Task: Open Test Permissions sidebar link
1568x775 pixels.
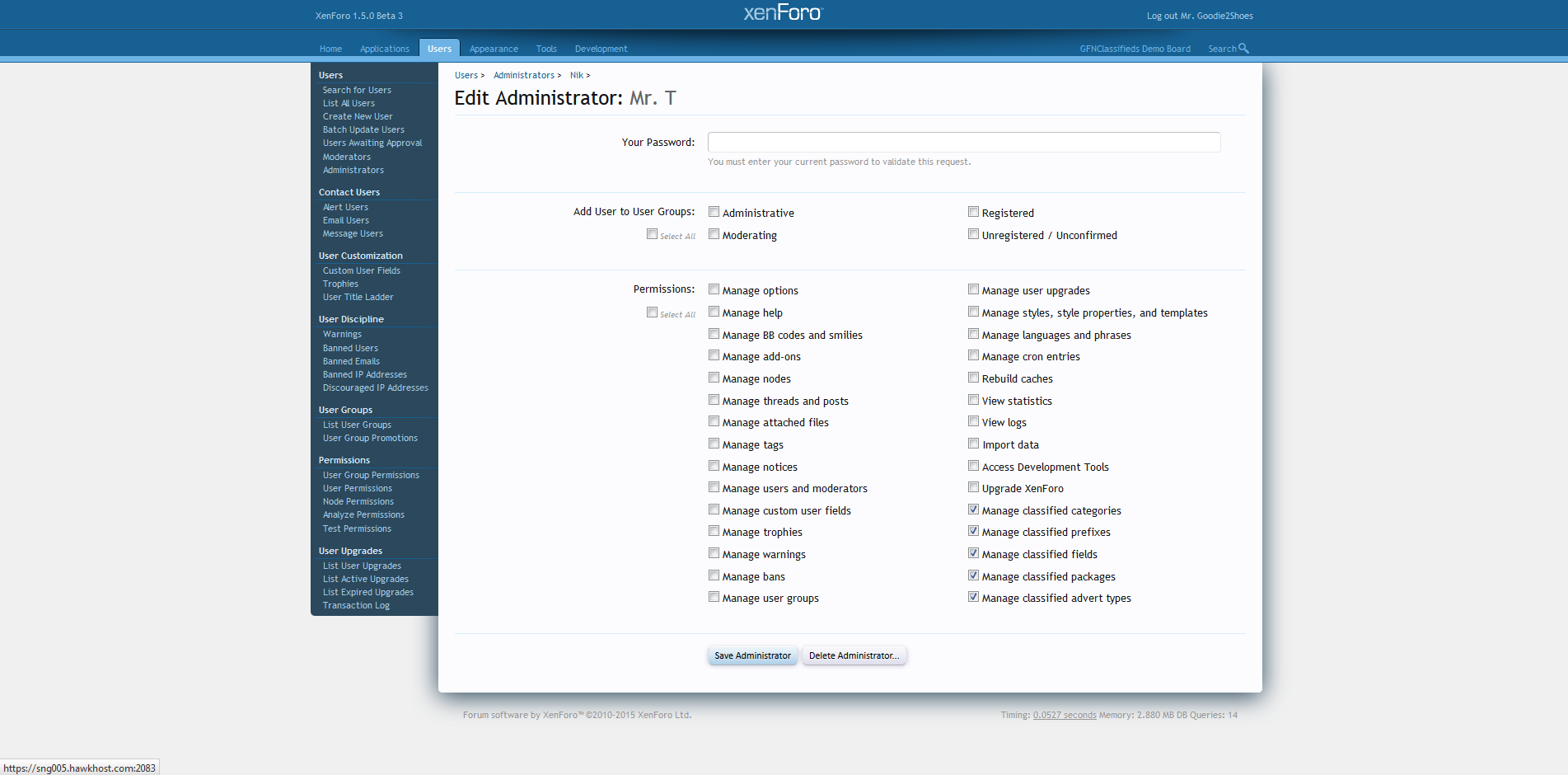Action: 357,528
